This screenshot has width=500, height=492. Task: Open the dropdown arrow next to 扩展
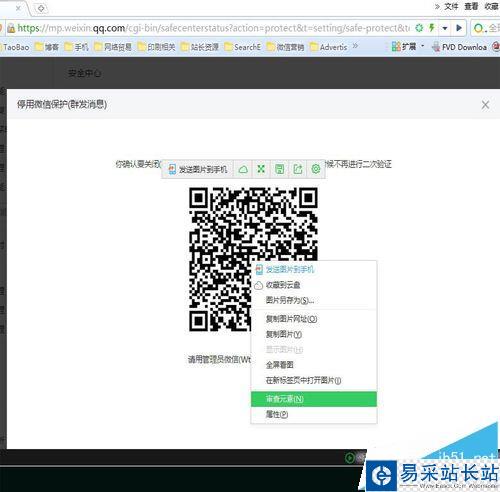click(x=422, y=45)
